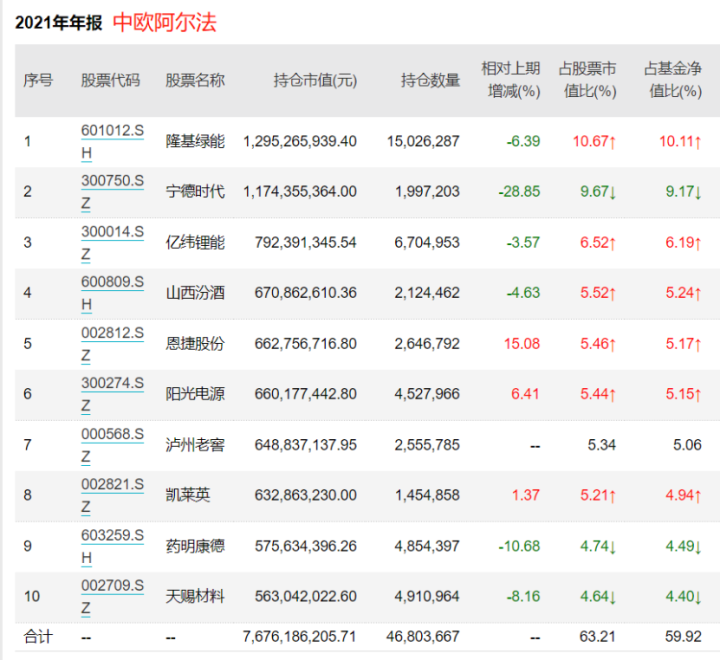Select stock name 宁德时代
The height and width of the screenshot is (660, 720).
[x=195, y=192]
